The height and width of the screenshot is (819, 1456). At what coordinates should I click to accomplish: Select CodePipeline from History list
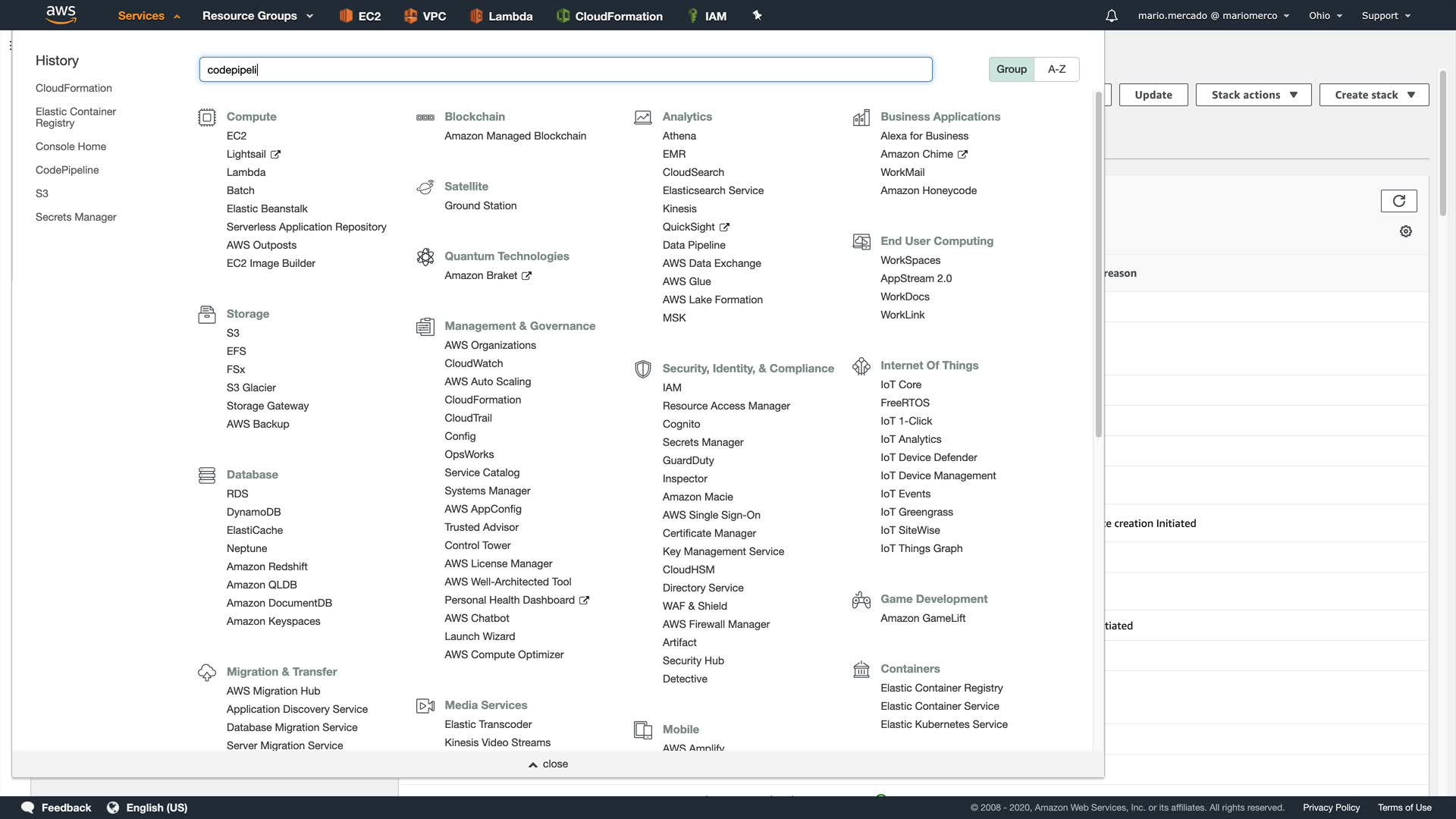coord(67,170)
